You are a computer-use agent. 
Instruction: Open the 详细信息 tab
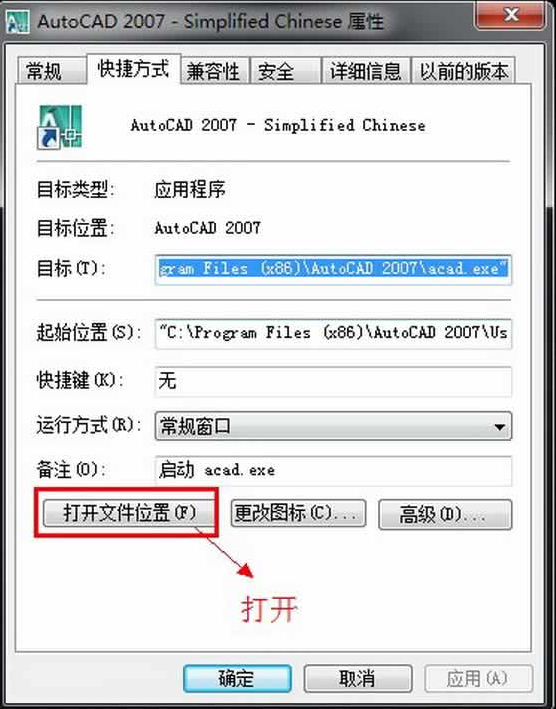(366, 71)
